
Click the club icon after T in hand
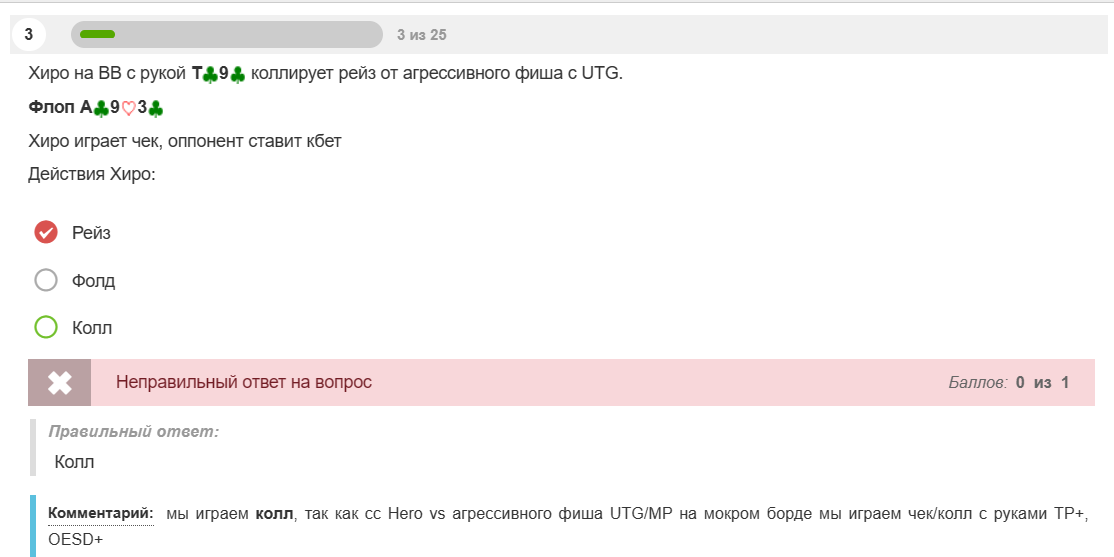pyautogui.click(x=210, y=74)
